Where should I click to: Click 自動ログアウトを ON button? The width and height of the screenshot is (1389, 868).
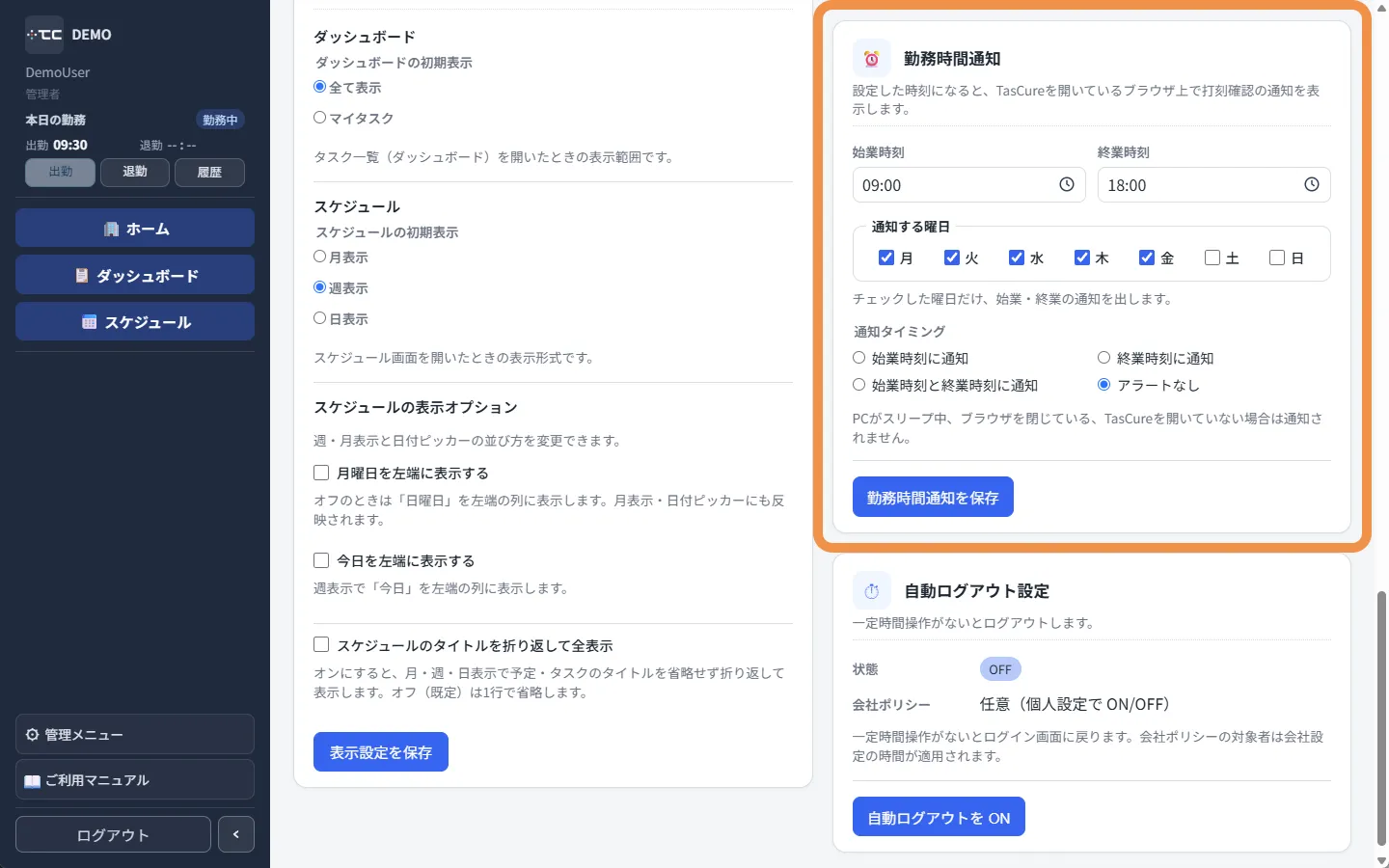[939, 817]
